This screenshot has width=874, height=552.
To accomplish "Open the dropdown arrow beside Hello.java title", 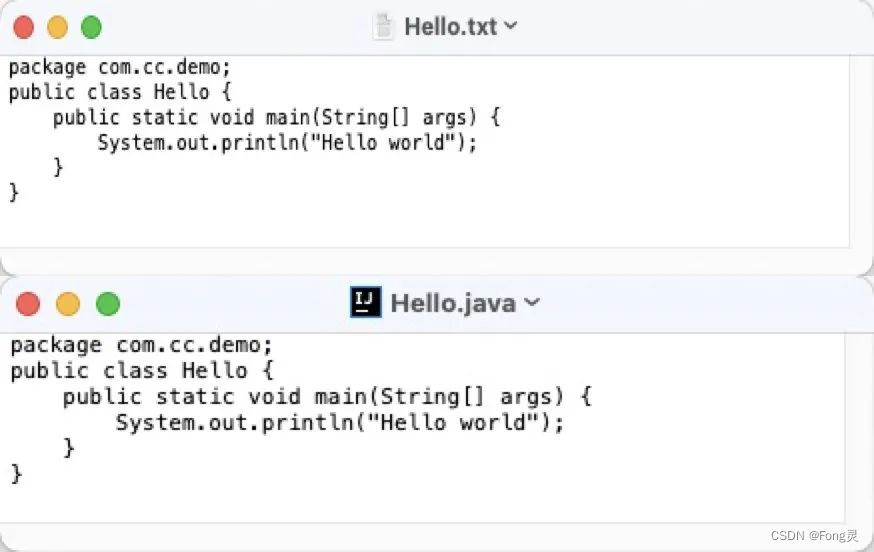I will pyautogui.click(x=532, y=302).
